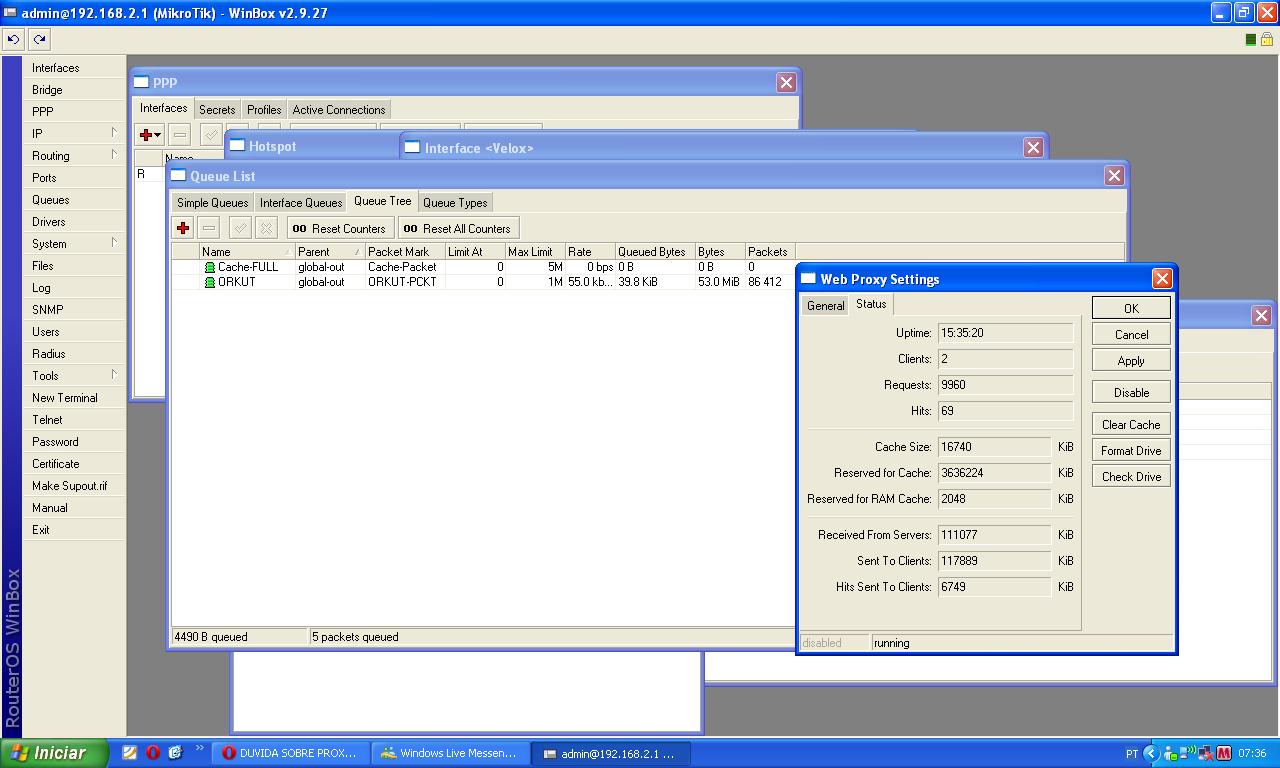Open the PPP add-button dropdown arrow
The height and width of the screenshot is (768, 1280).
[158, 135]
